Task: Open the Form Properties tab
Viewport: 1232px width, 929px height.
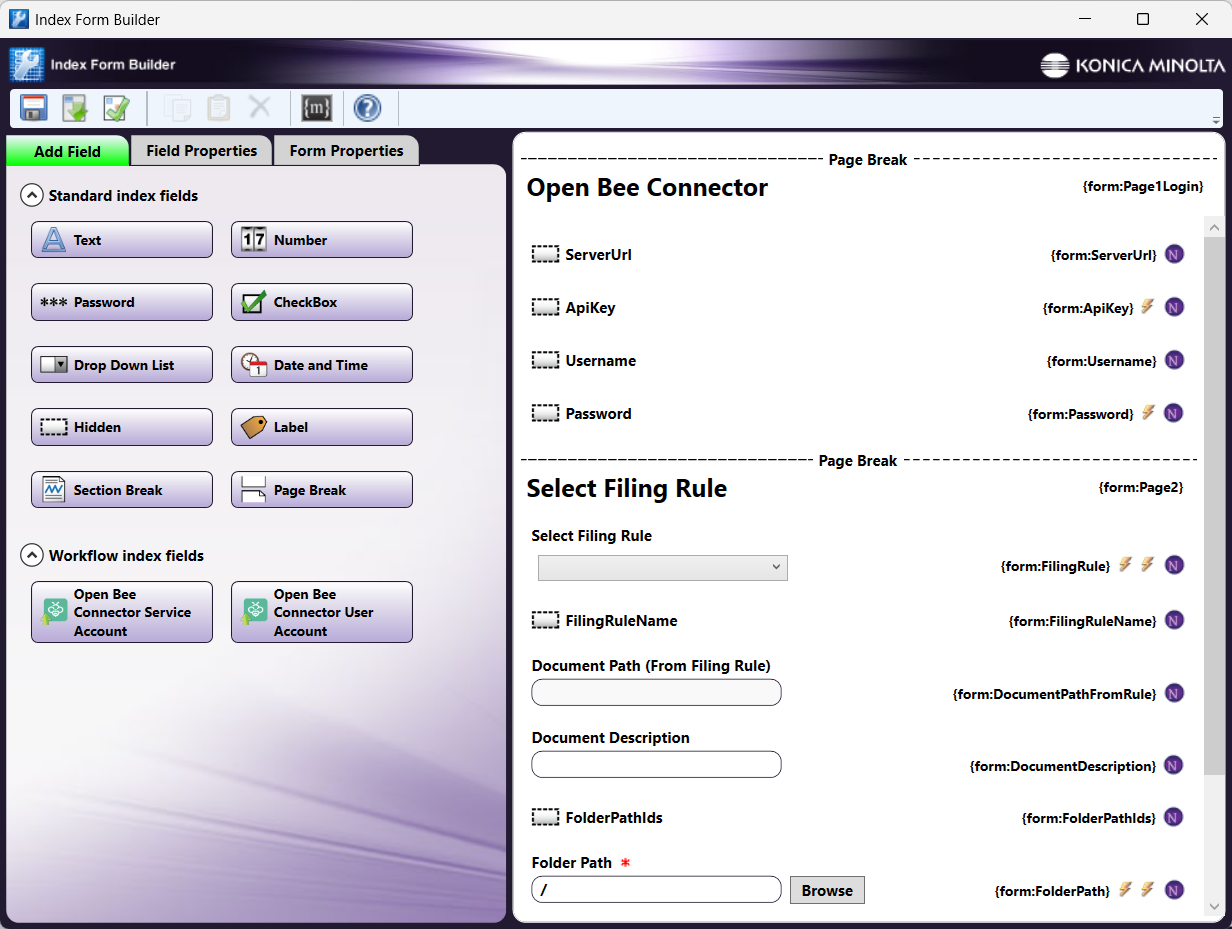Action: coord(346,150)
